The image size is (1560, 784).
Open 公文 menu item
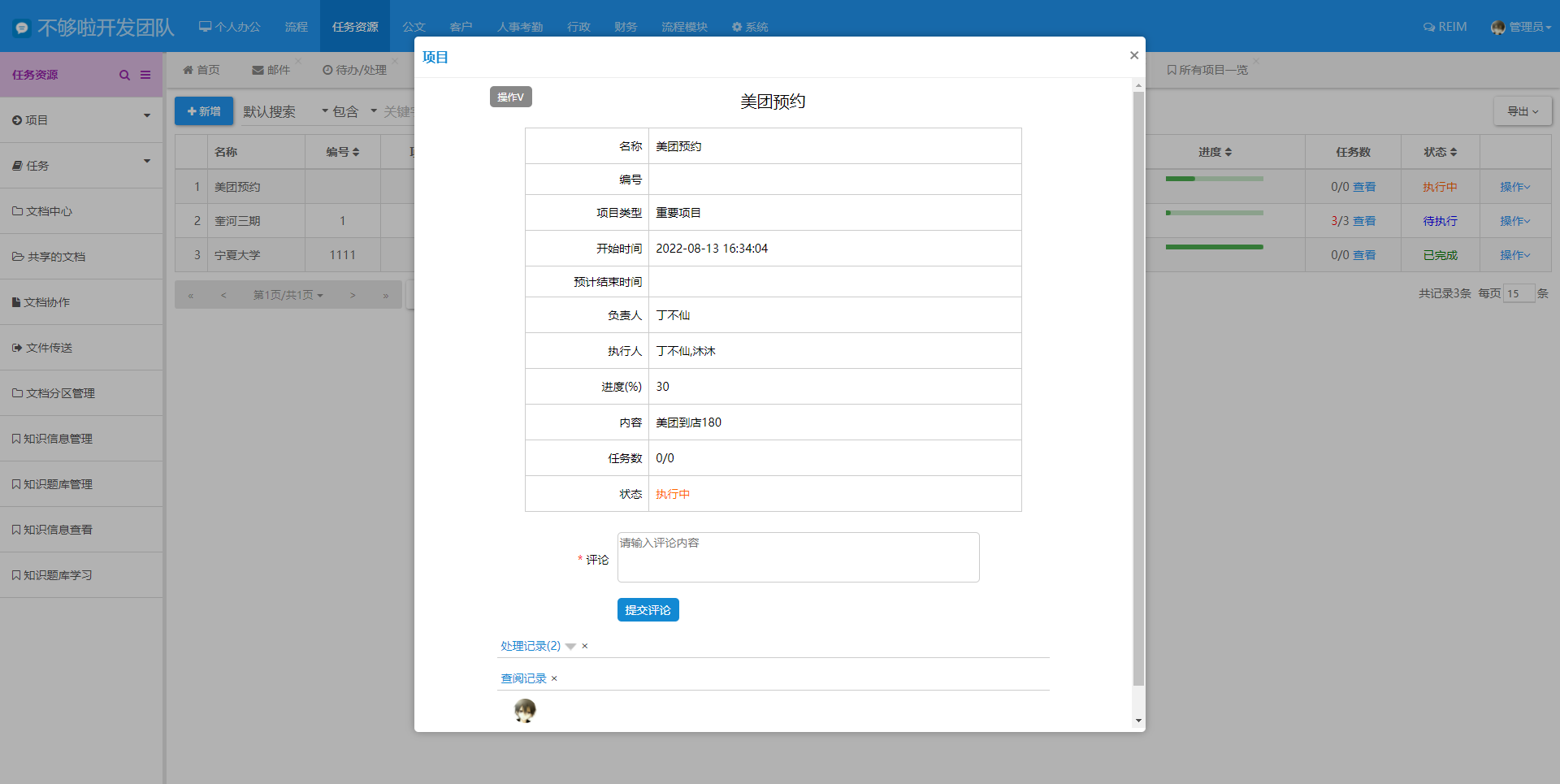[x=414, y=27]
